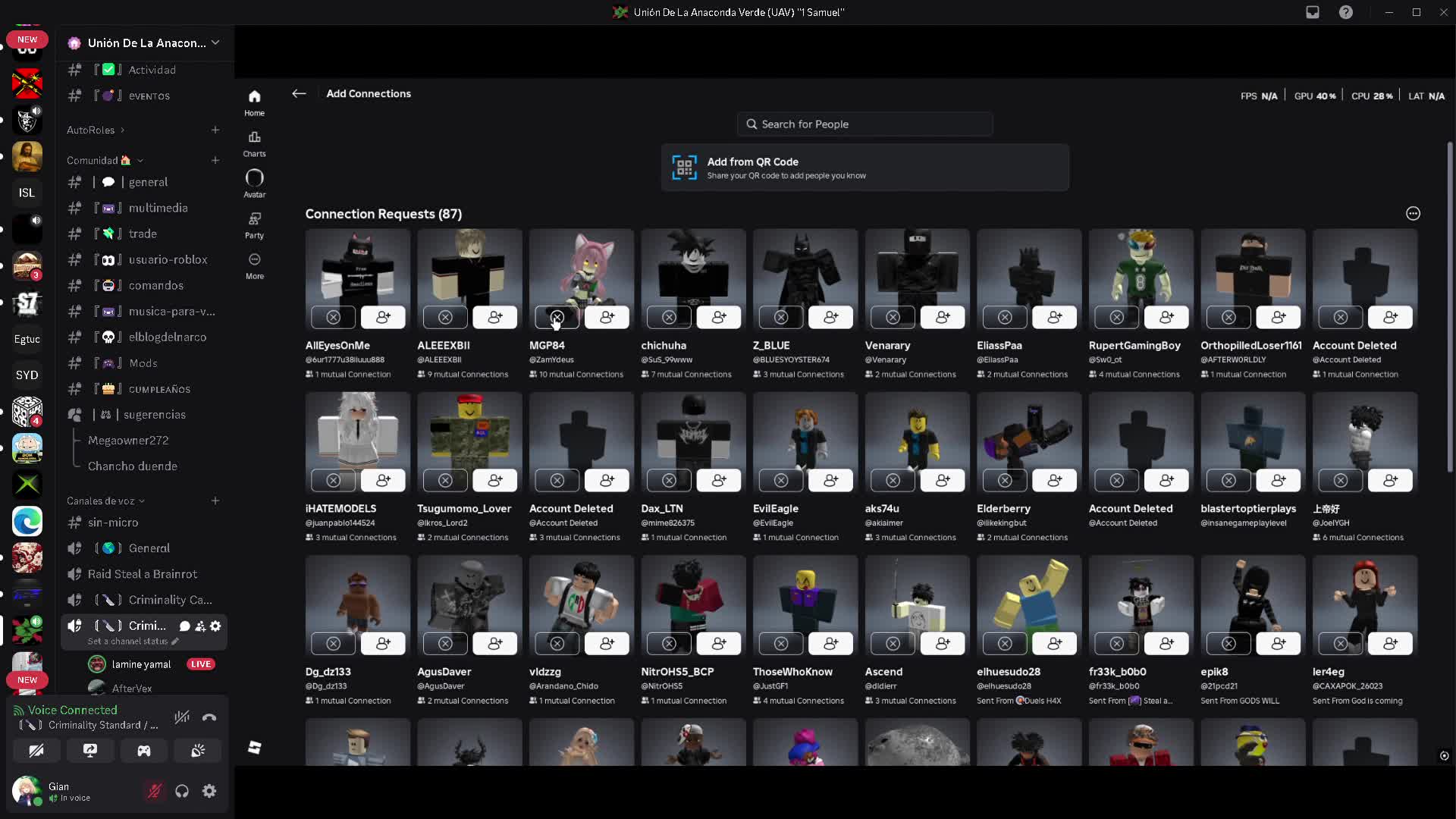Open the soundboard in the voice panel
Image resolution: width=1456 pixels, height=819 pixels.
click(198, 751)
